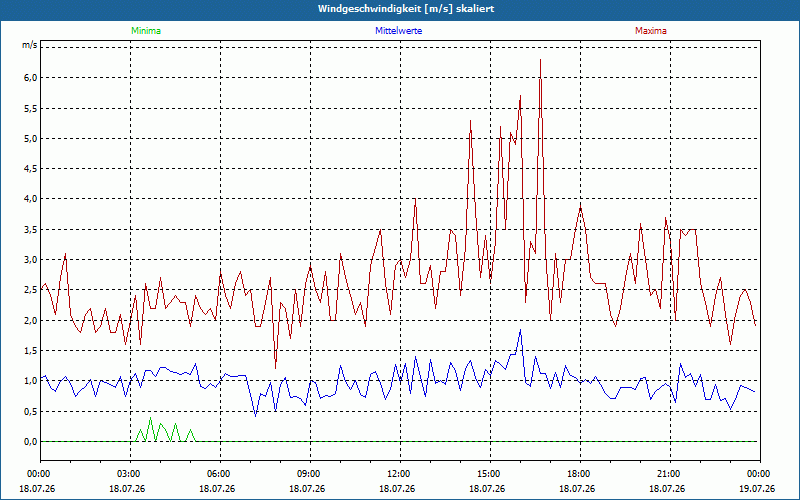Screen dimensions: 800x500
Task: Click the 0,5 y-axis value
Action: (31, 411)
